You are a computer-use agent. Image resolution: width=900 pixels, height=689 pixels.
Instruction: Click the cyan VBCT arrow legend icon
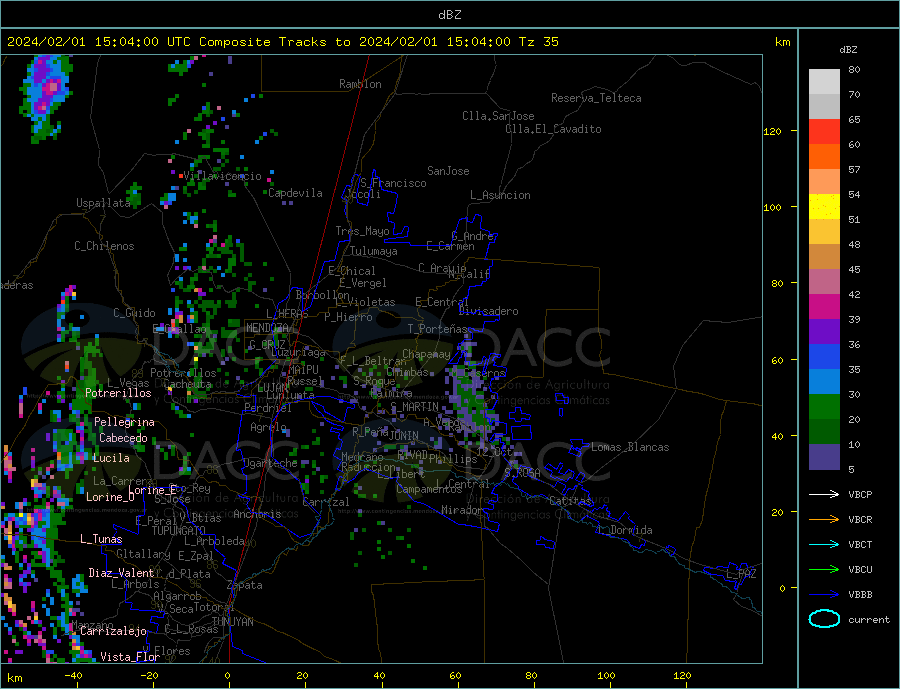824,544
